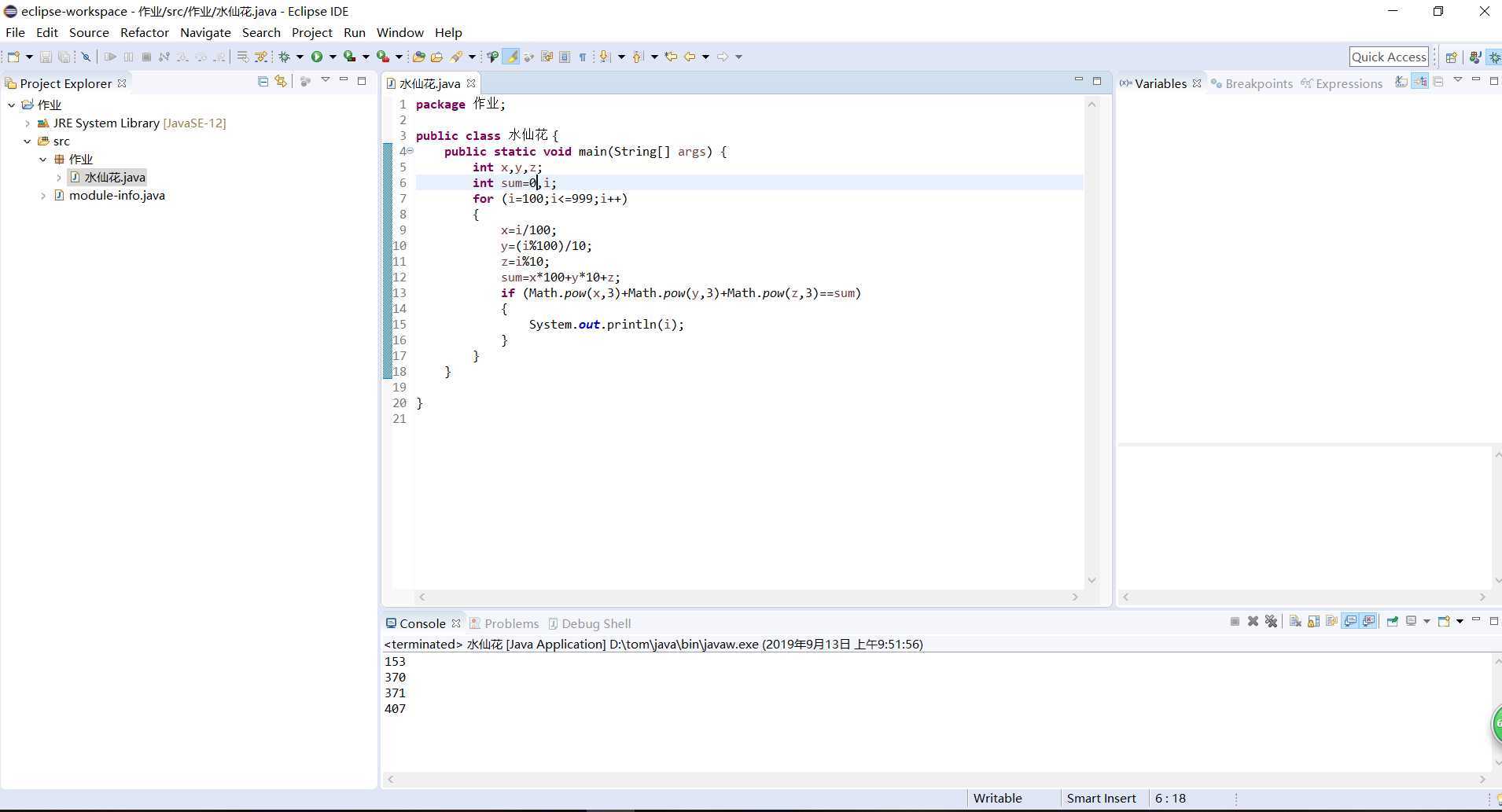Viewport: 1502px width, 812px height.
Task: Click the Coverage launch icon
Action: tap(350, 57)
